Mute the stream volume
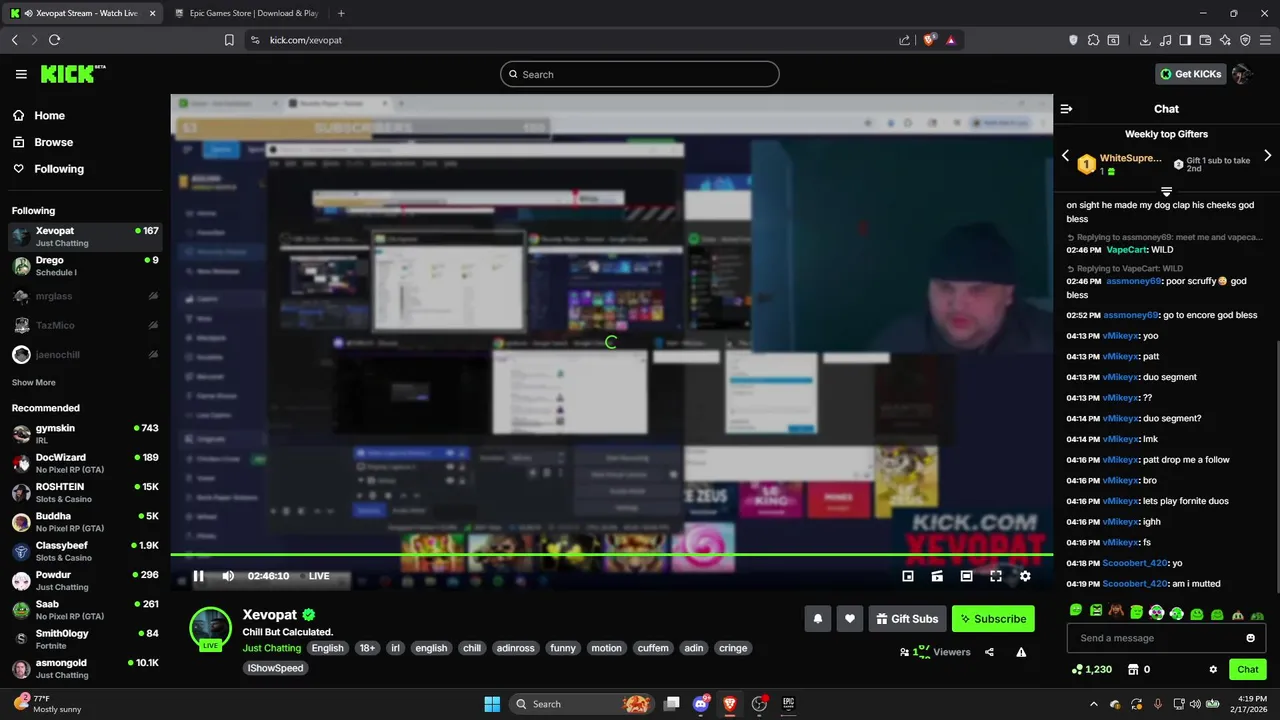Screen dimensions: 1280x720 228,576
